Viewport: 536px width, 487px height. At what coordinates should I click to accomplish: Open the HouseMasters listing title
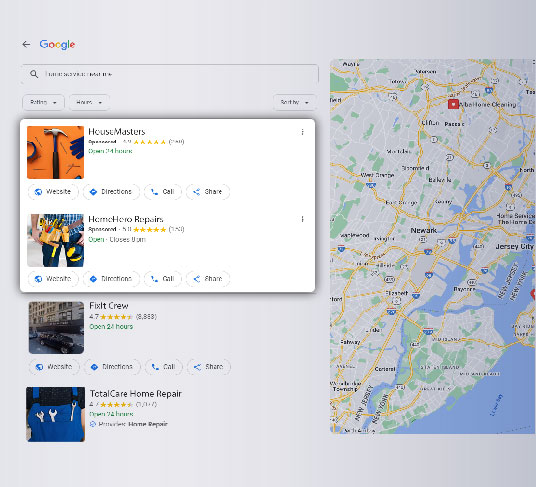tap(117, 132)
